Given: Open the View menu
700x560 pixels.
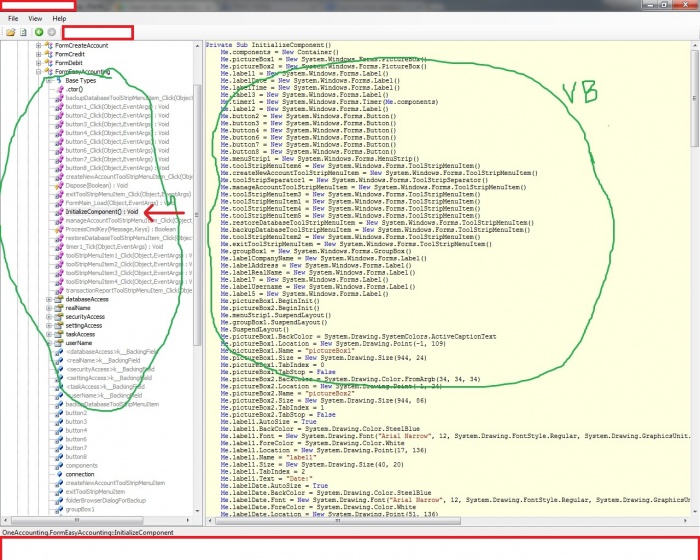Looking at the screenshot, I should tap(35, 18).
